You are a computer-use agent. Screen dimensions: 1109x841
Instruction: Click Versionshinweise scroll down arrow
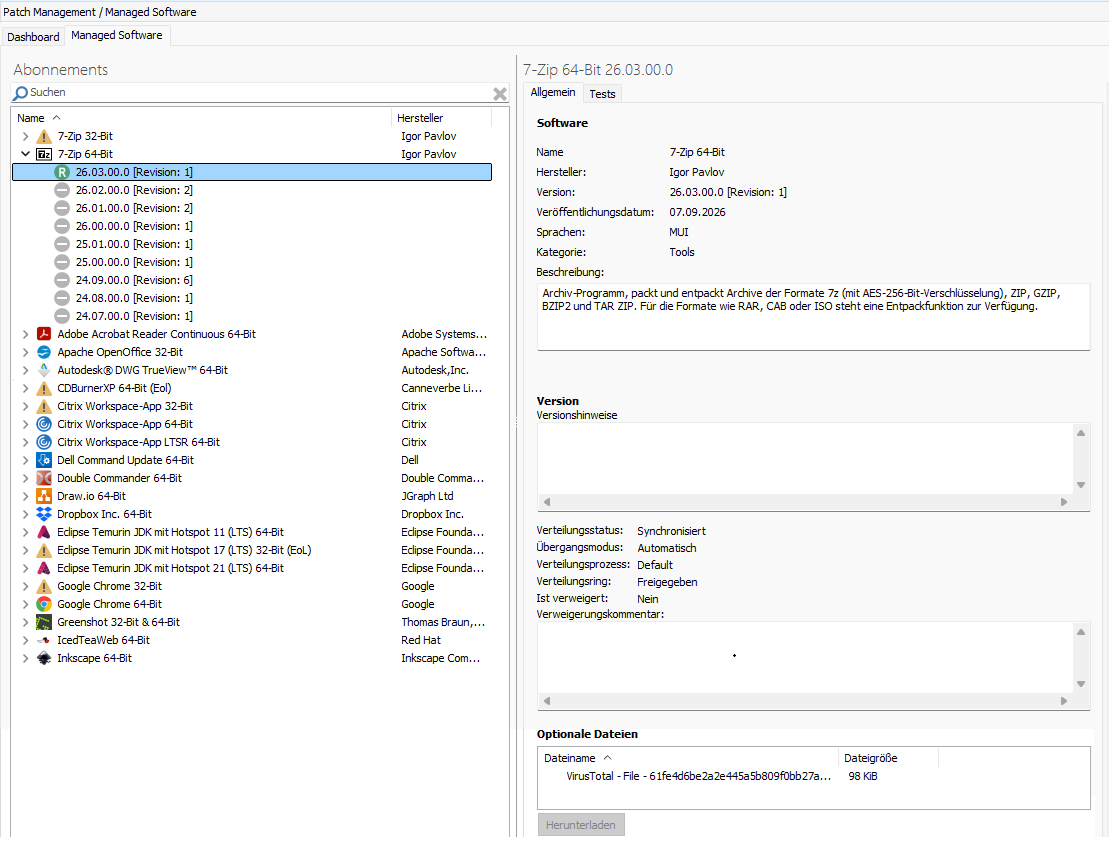click(1081, 485)
